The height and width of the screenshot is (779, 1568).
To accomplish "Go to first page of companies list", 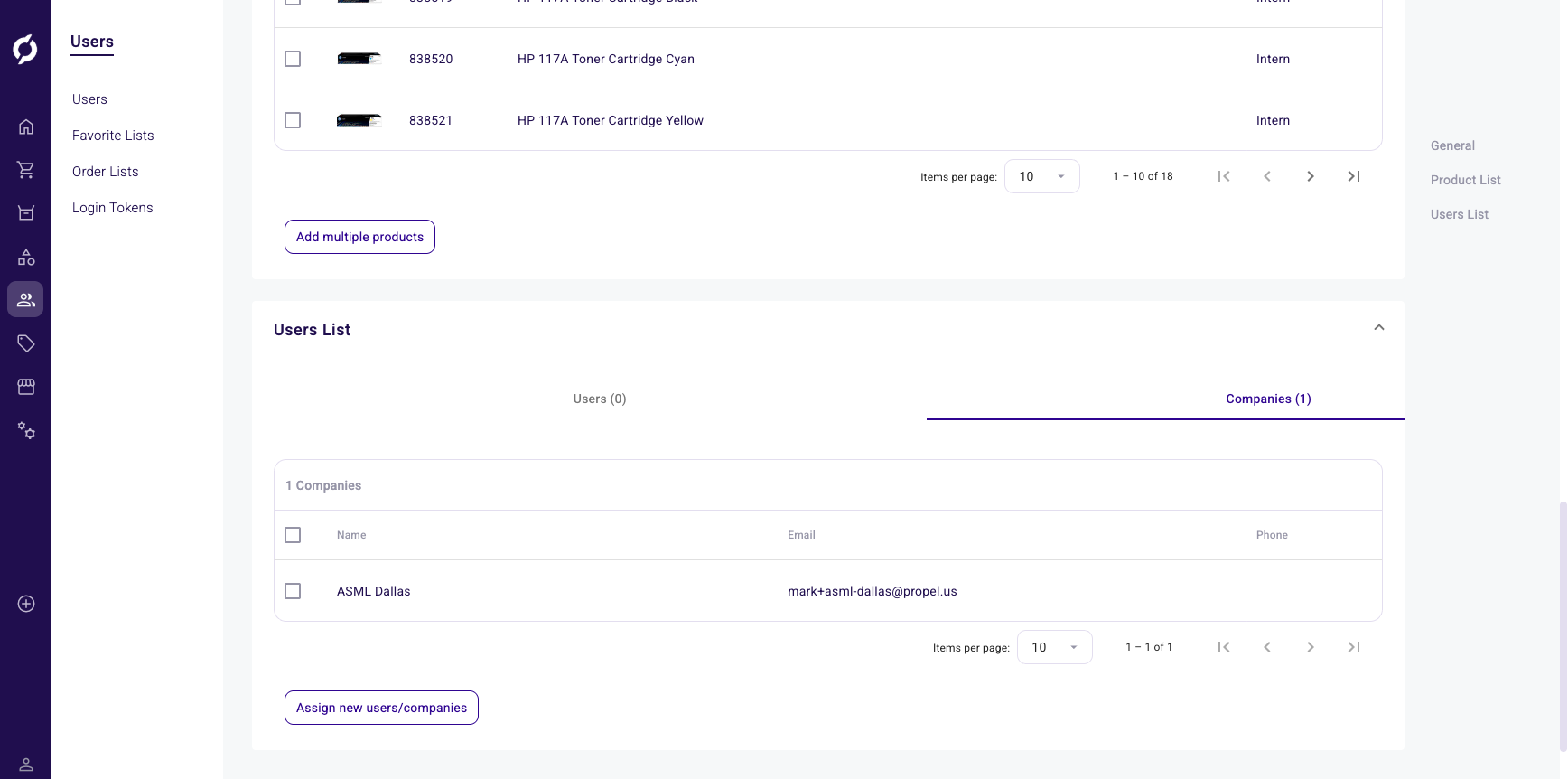I will tap(1224, 647).
